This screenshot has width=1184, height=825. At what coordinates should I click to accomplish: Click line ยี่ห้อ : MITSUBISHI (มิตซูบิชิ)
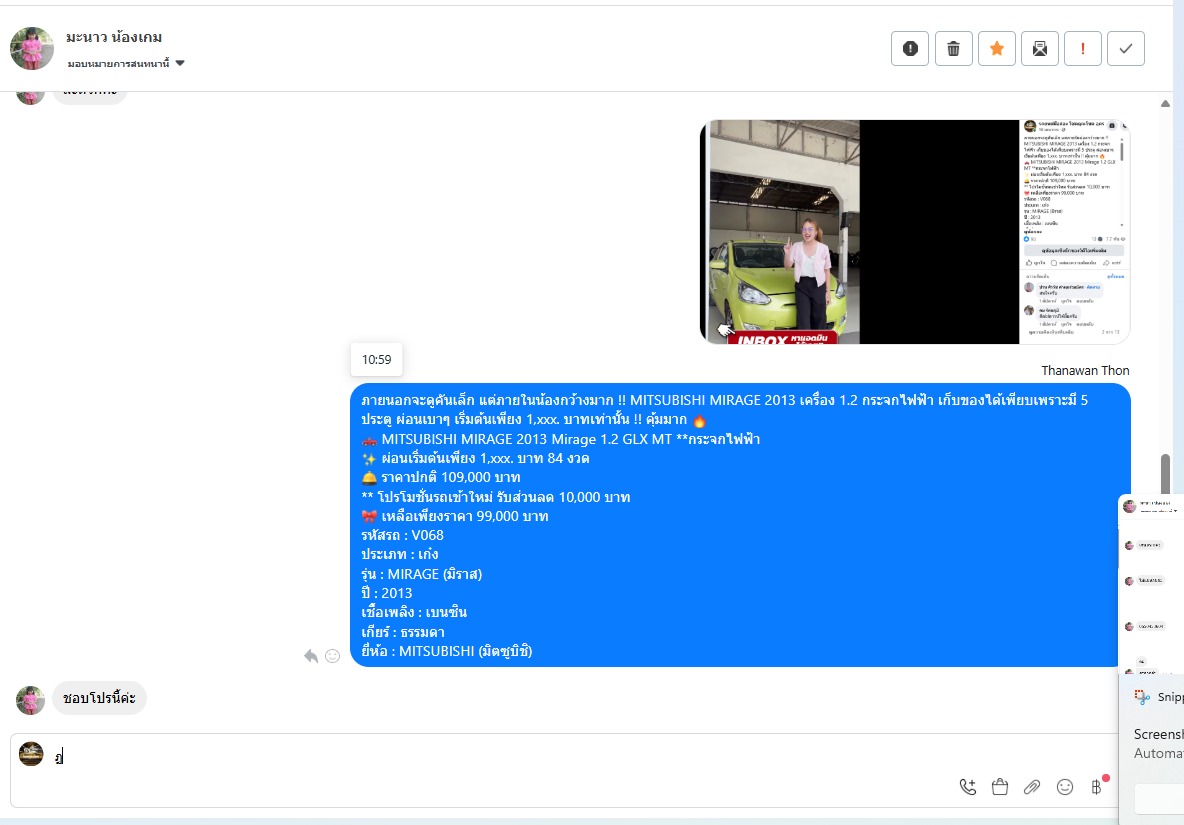(x=446, y=651)
